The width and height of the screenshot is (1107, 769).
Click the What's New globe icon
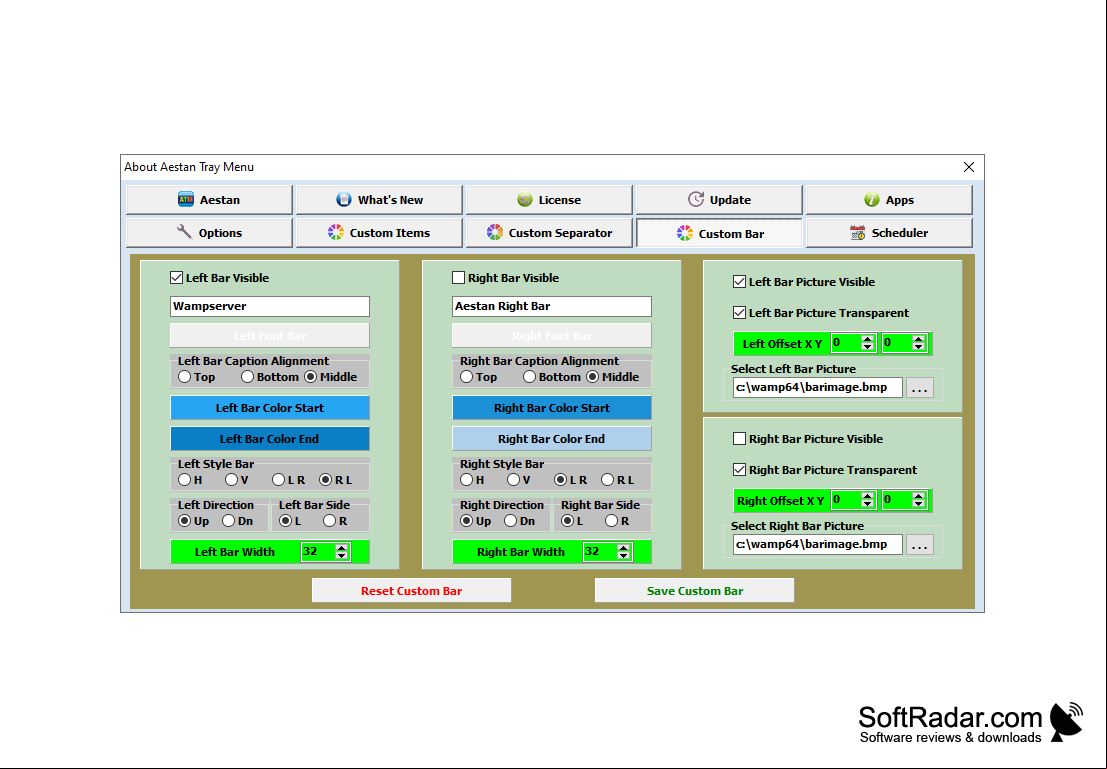(344, 200)
